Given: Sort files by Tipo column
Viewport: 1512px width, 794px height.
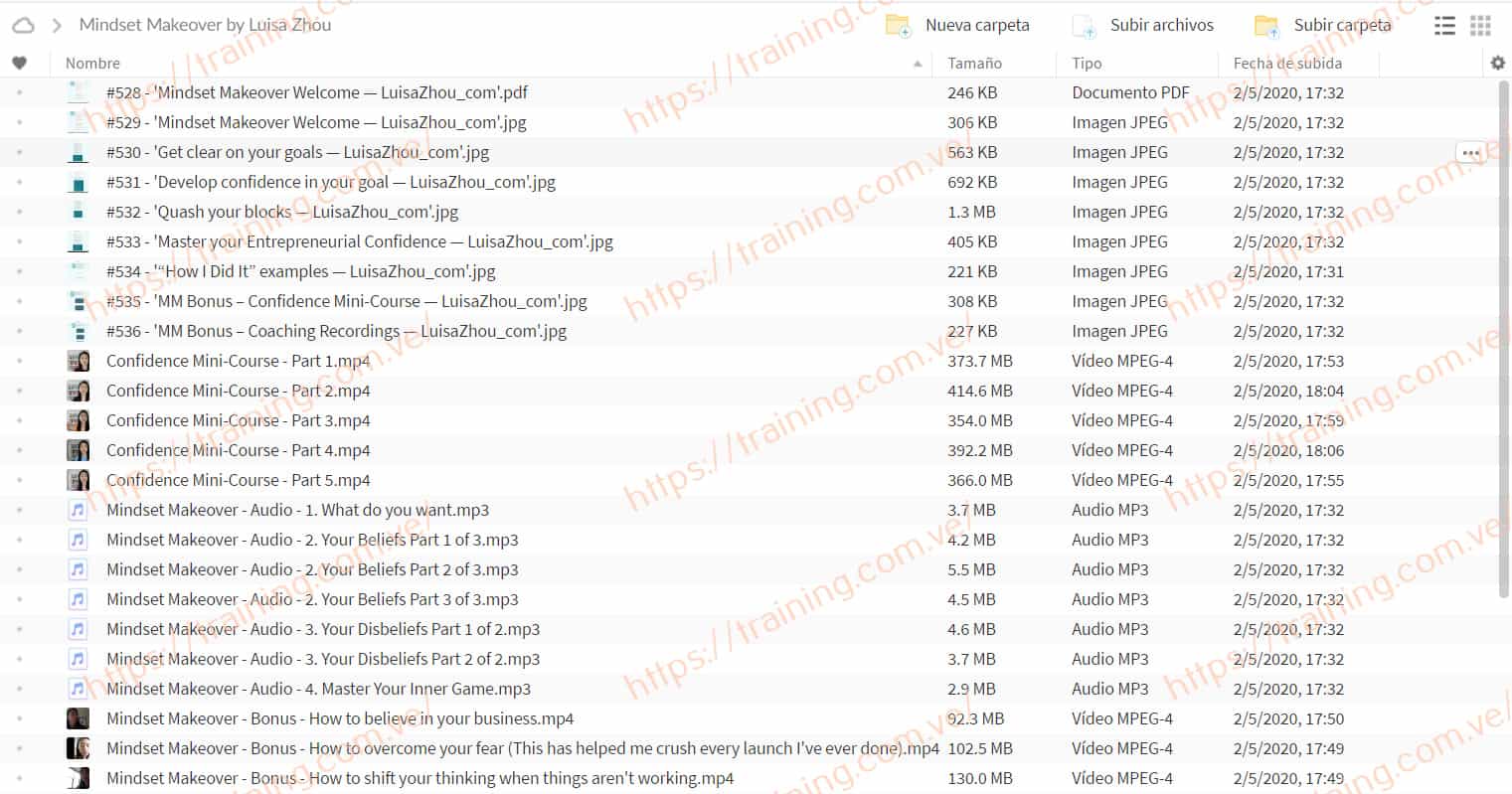Looking at the screenshot, I should (1087, 63).
